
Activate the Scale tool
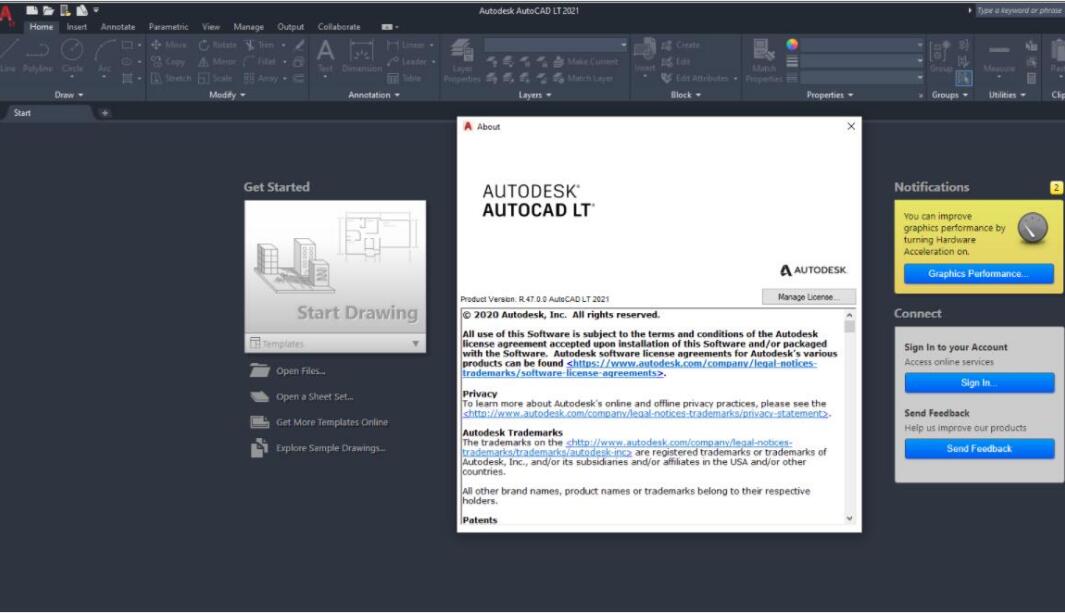click(x=215, y=78)
